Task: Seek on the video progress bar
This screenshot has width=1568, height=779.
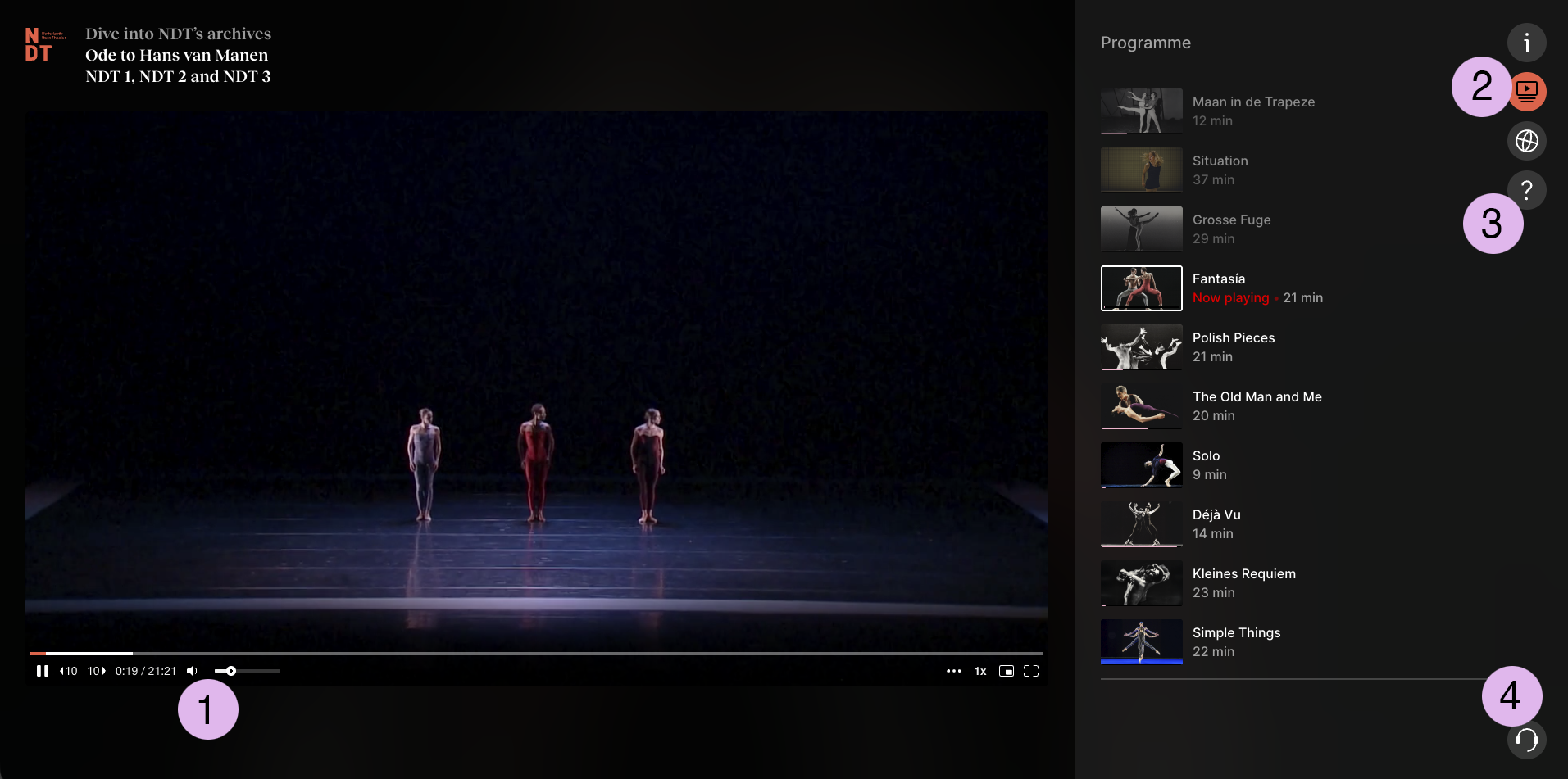Action: coord(536,654)
